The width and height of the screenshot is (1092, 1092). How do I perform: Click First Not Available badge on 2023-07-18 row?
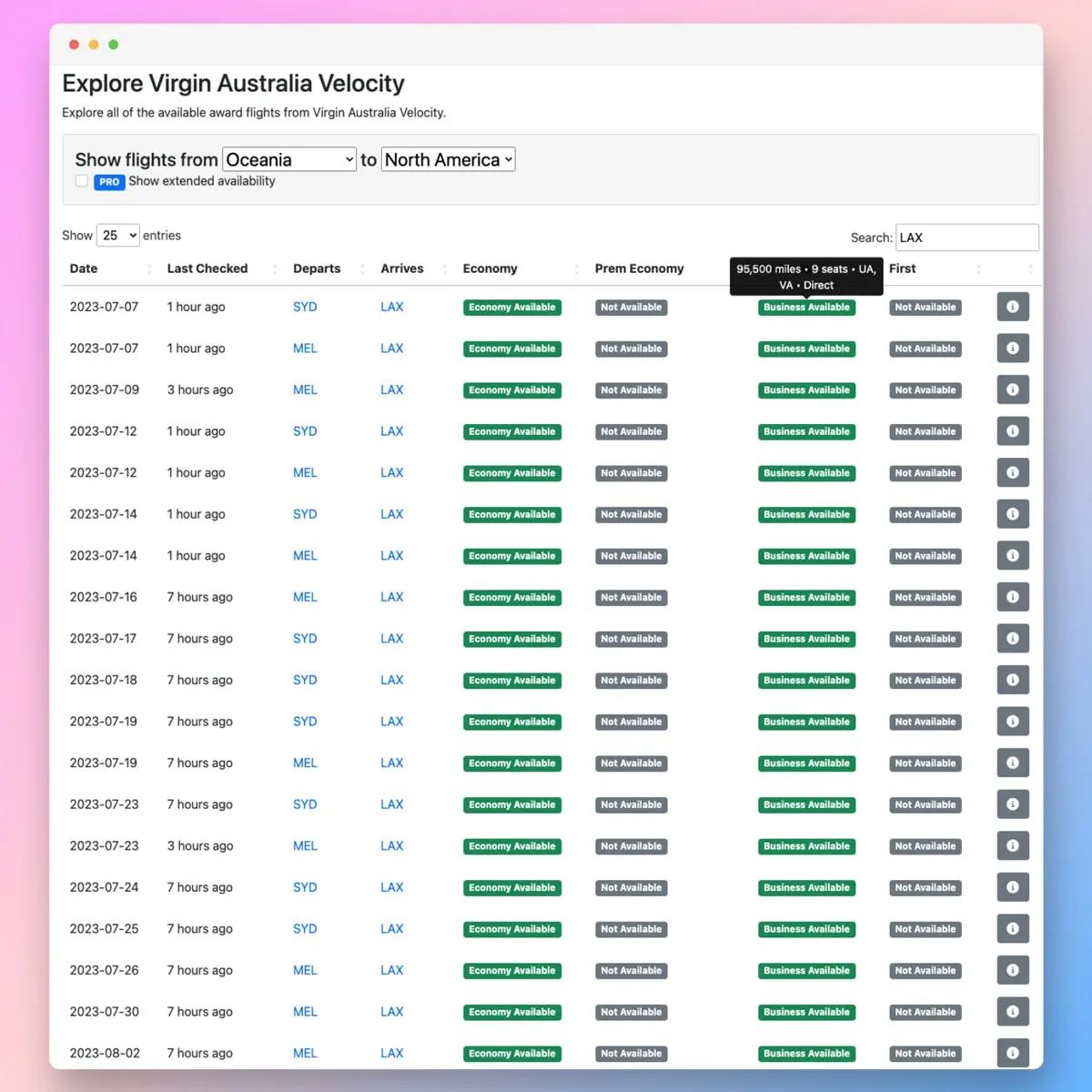point(925,681)
